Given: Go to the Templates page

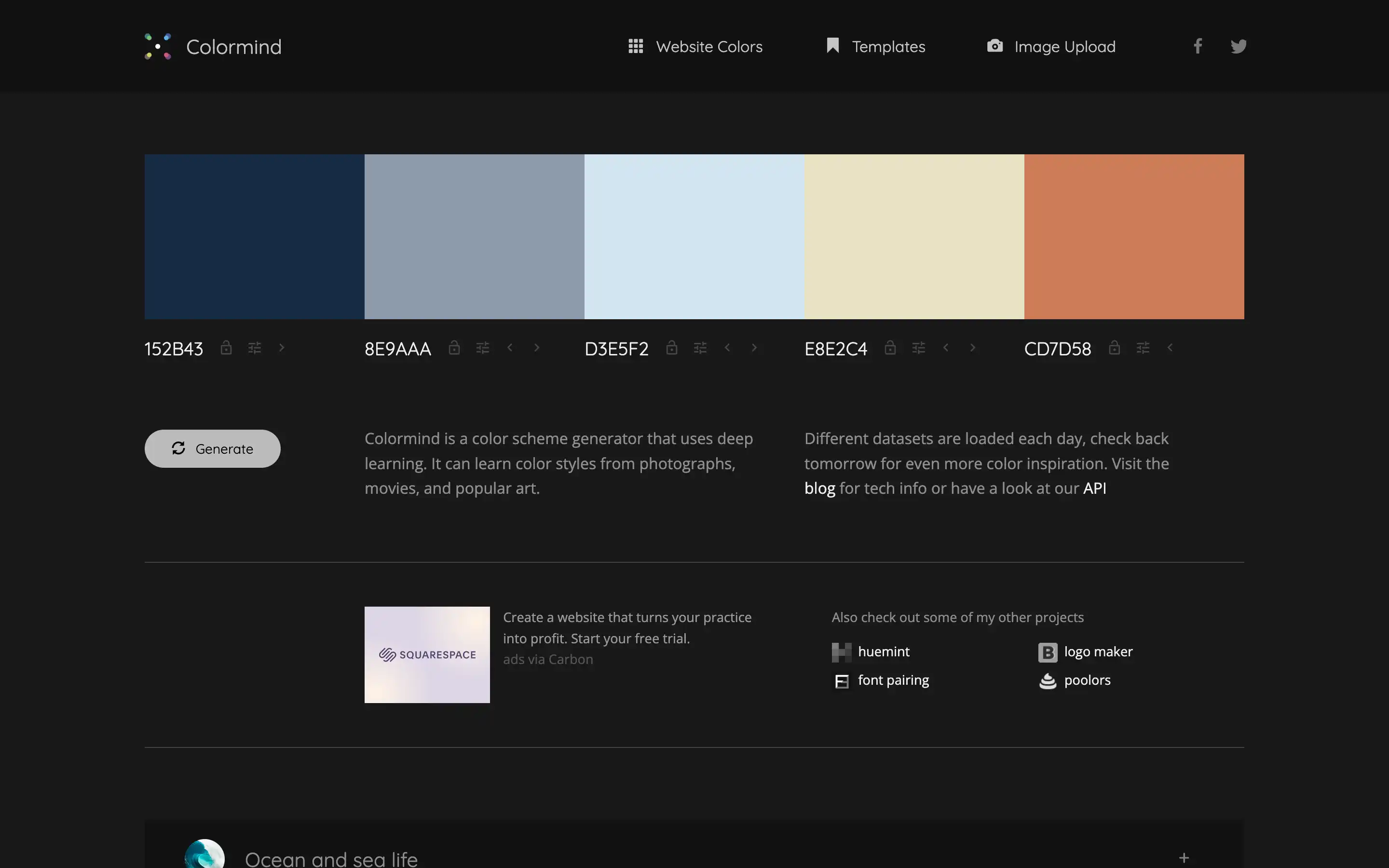Looking at the screenshot, I should [x=875, y=46].
